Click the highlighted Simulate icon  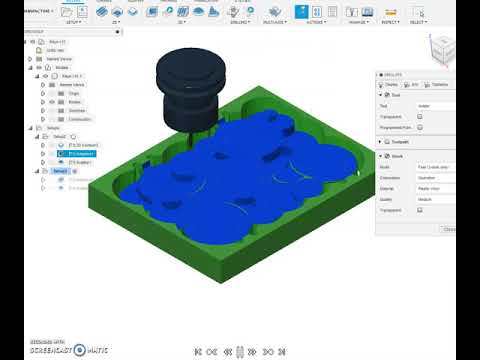pyautogui.click(x=301, y=12)
